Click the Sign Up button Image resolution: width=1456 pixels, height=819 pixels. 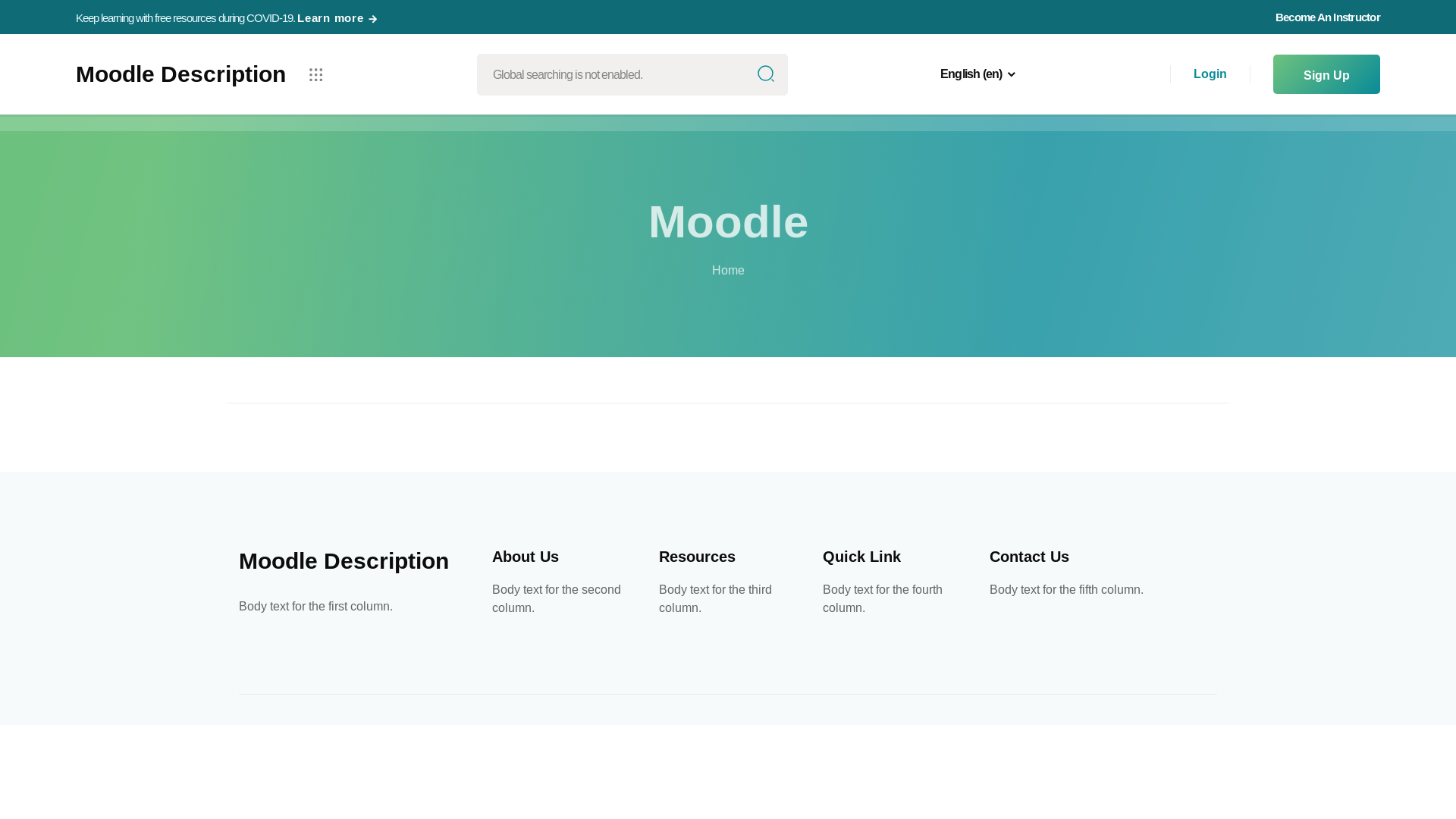click(1326, 74)
